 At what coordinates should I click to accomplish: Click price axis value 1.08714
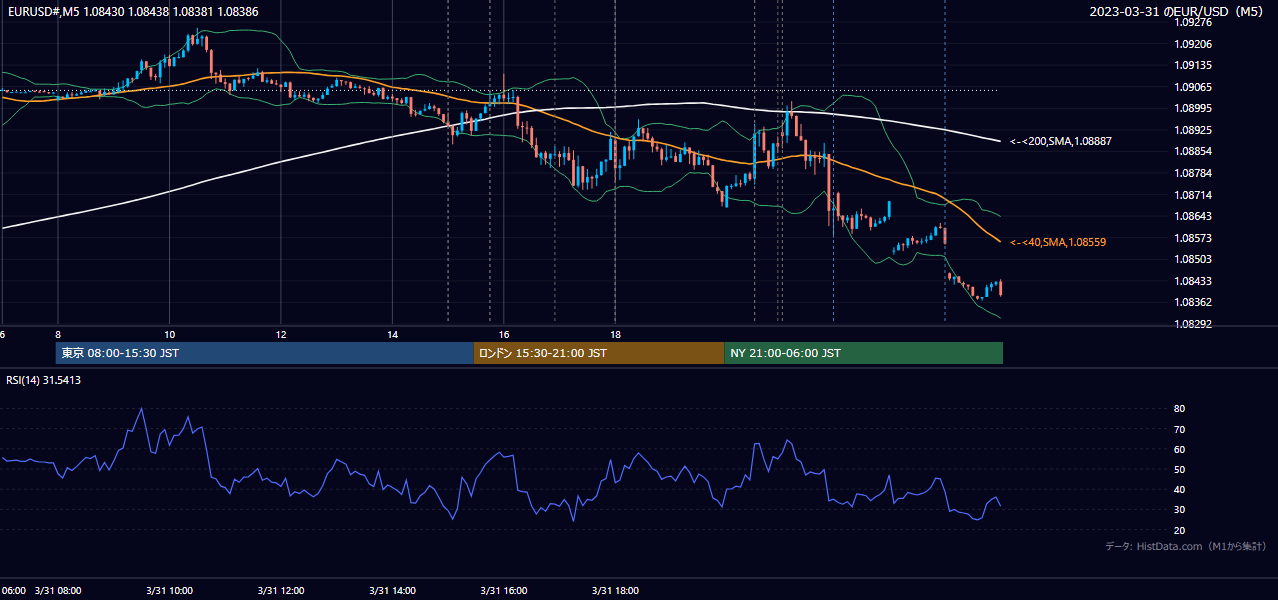pyautogui.click(x=1193, y=195)
